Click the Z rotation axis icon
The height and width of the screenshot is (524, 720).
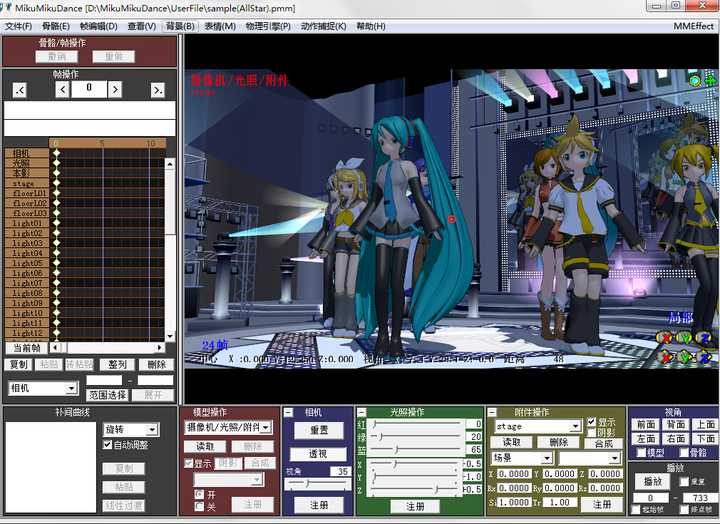point(705,338)
